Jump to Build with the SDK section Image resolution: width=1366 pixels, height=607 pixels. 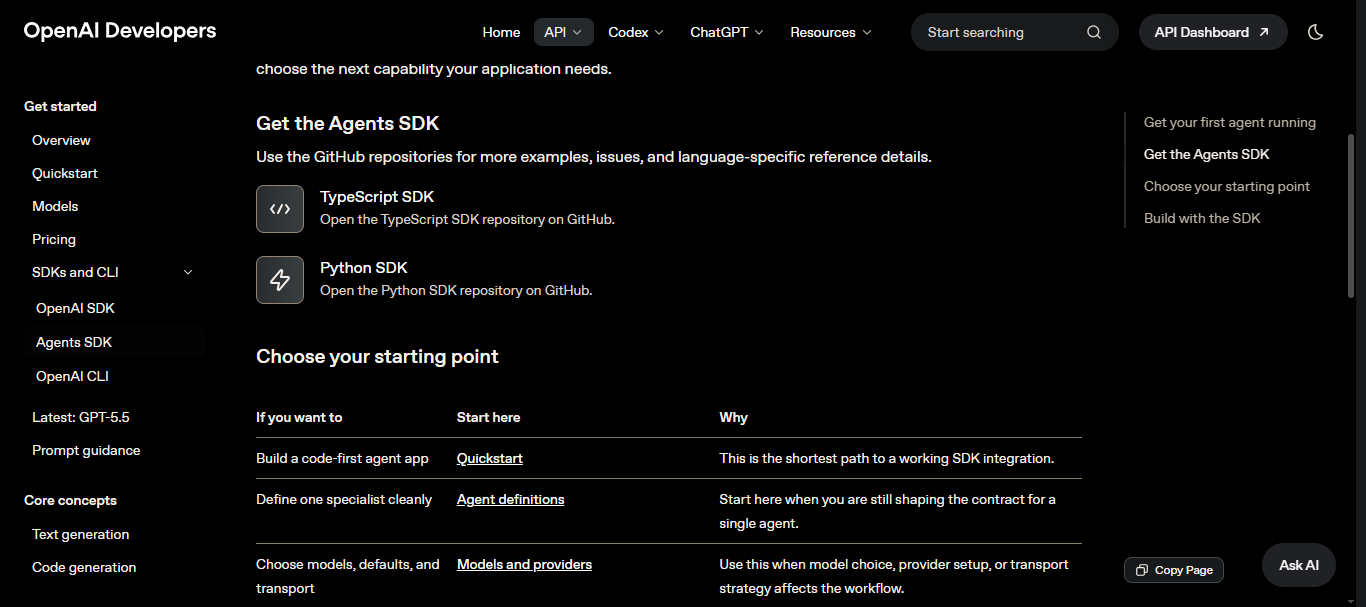[x=1202, y=218]
